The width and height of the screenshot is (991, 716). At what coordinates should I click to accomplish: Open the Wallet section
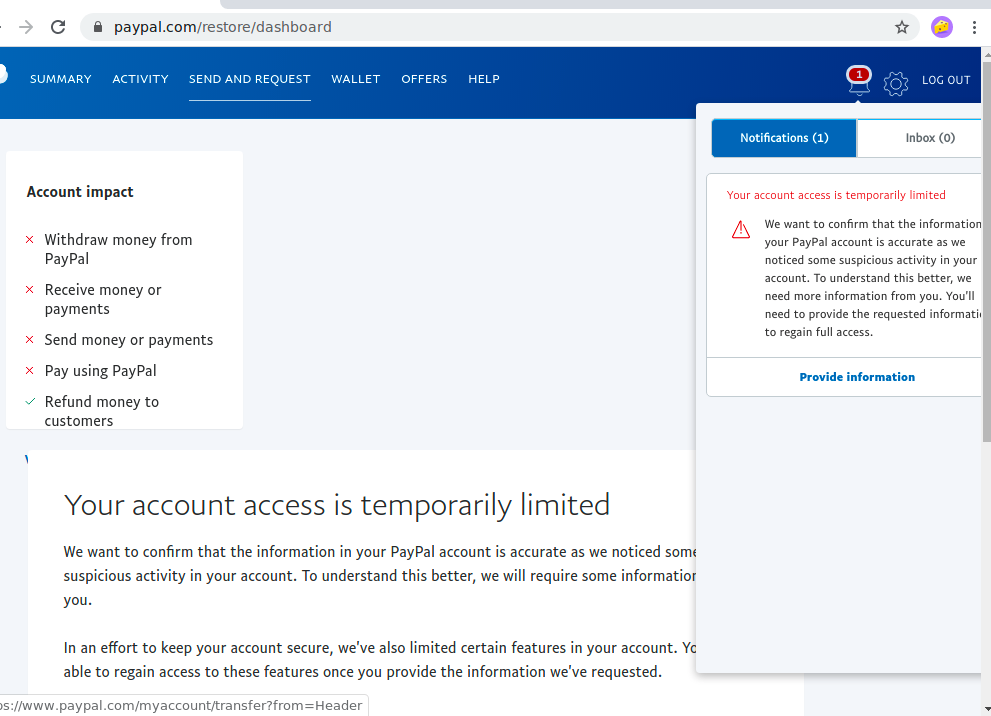tap(356, 79)
